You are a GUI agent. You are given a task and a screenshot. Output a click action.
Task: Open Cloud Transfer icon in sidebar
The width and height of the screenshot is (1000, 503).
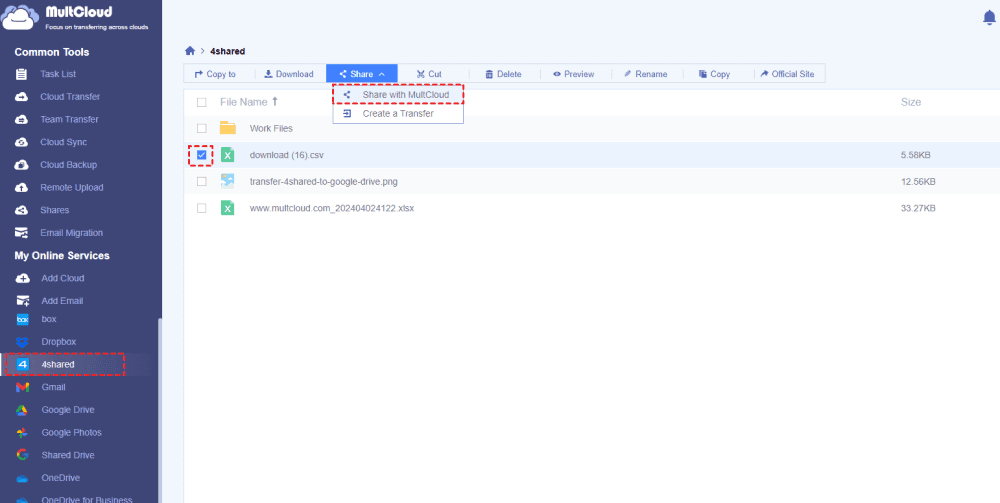coord(22,97)
